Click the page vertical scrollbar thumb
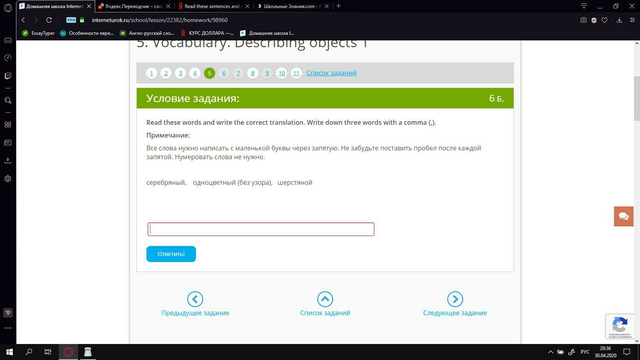 637,98
